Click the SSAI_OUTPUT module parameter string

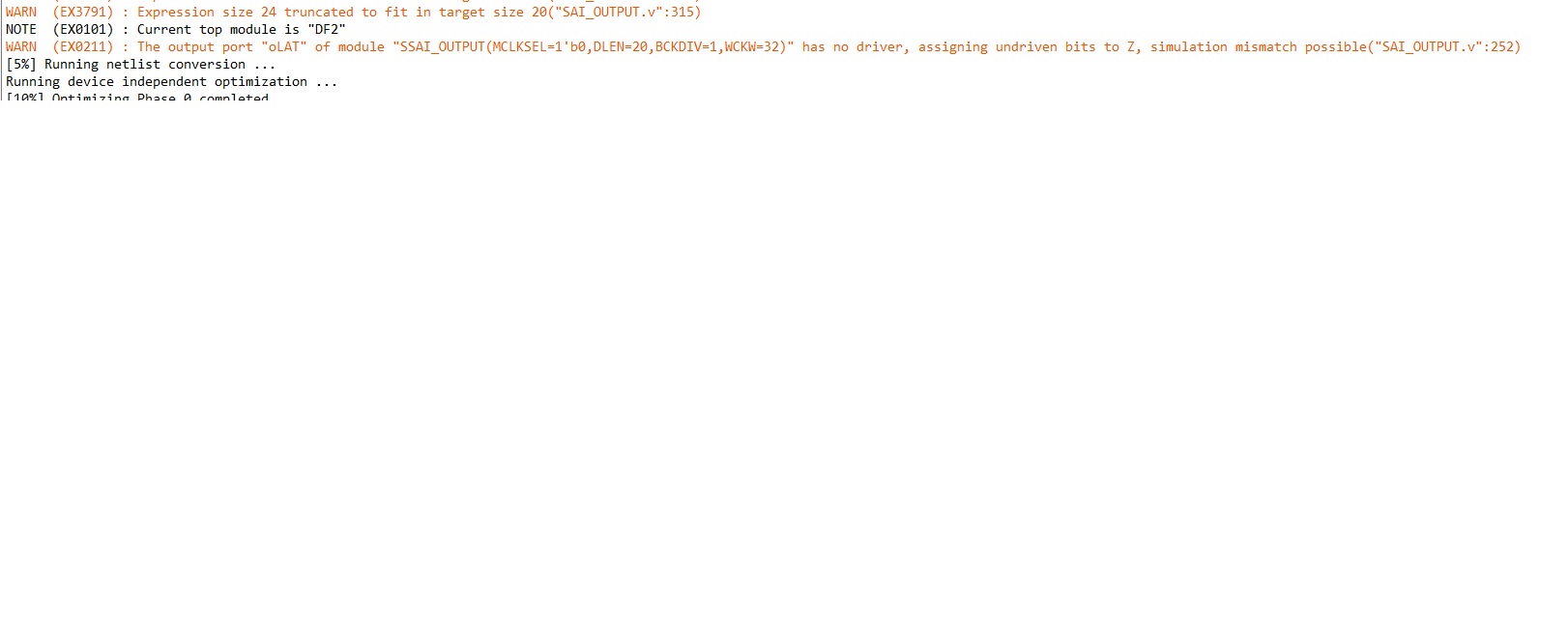pyautogui.click(x=594, y=47)
